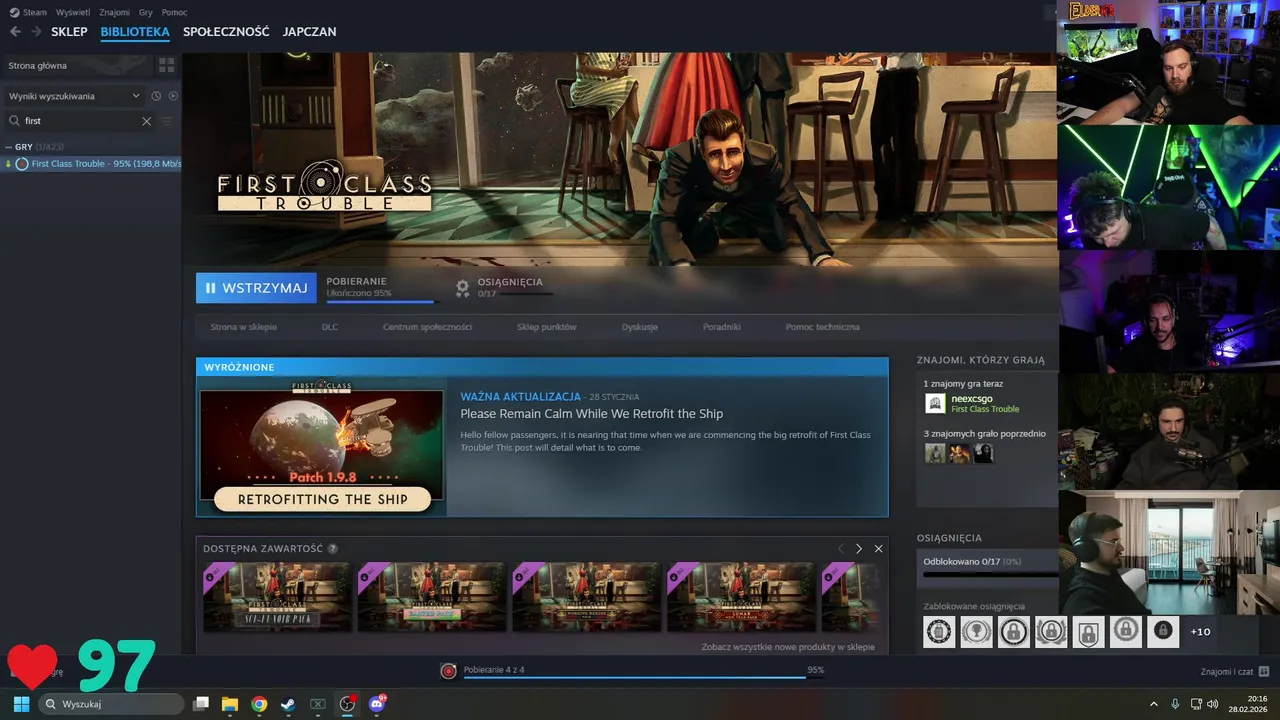
Task: Go to BIBLIOTEKA tab
Action: point(135,32)
